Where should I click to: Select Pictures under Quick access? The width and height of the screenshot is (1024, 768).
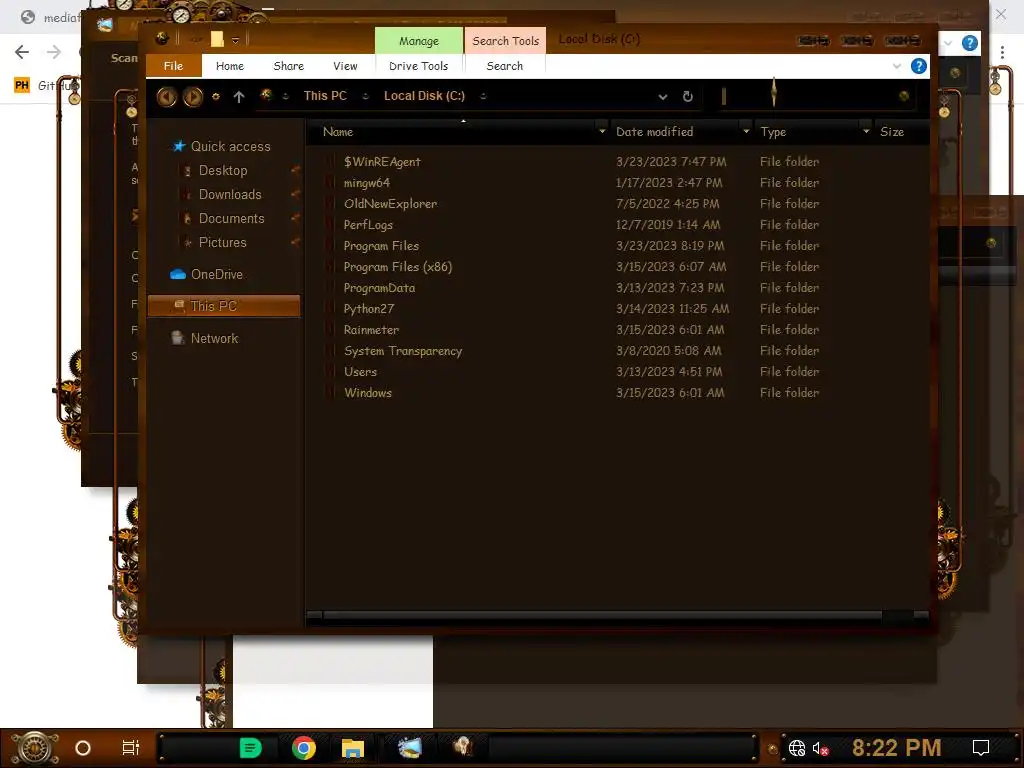click(x=222, y=243)
